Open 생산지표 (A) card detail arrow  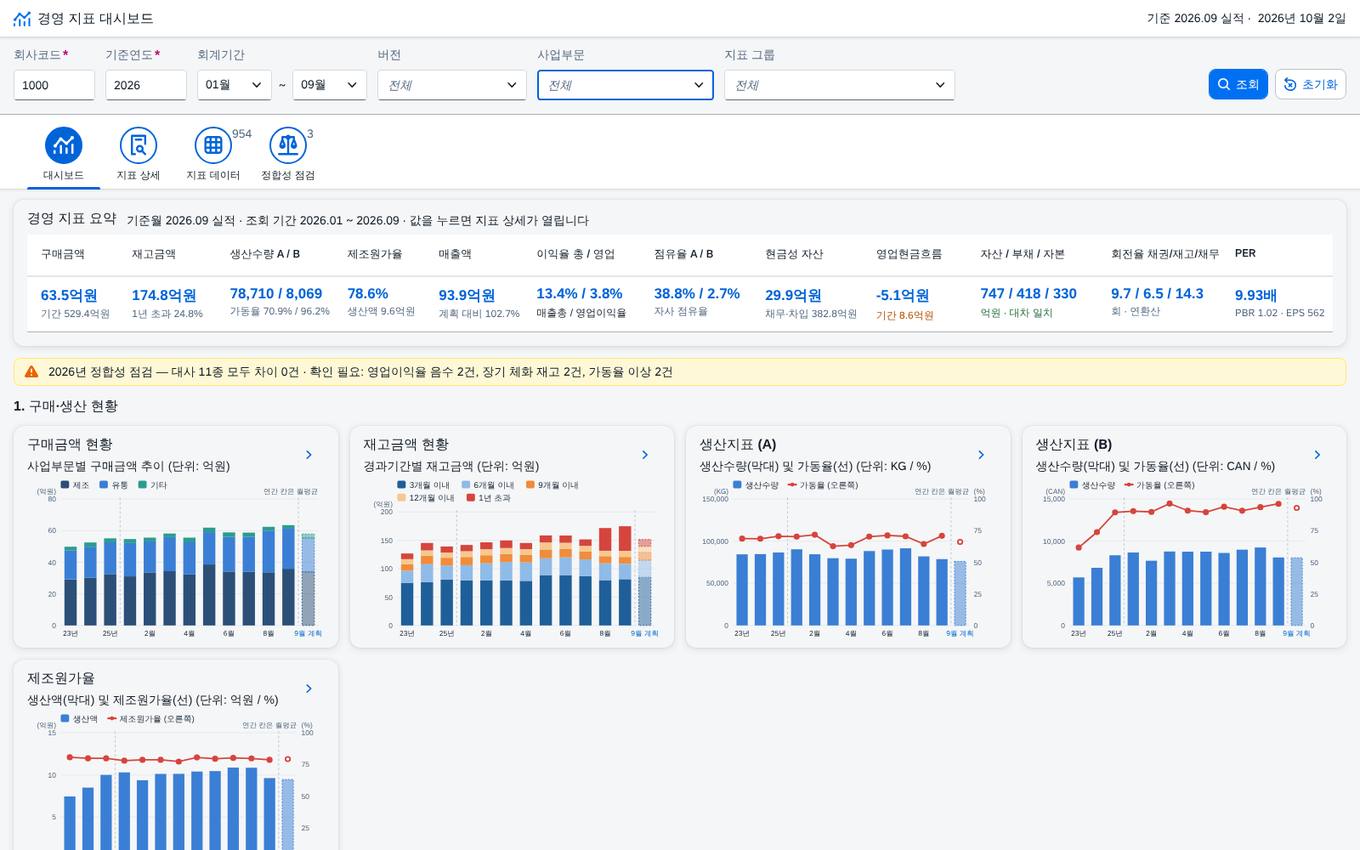click(x=981, y=455)
